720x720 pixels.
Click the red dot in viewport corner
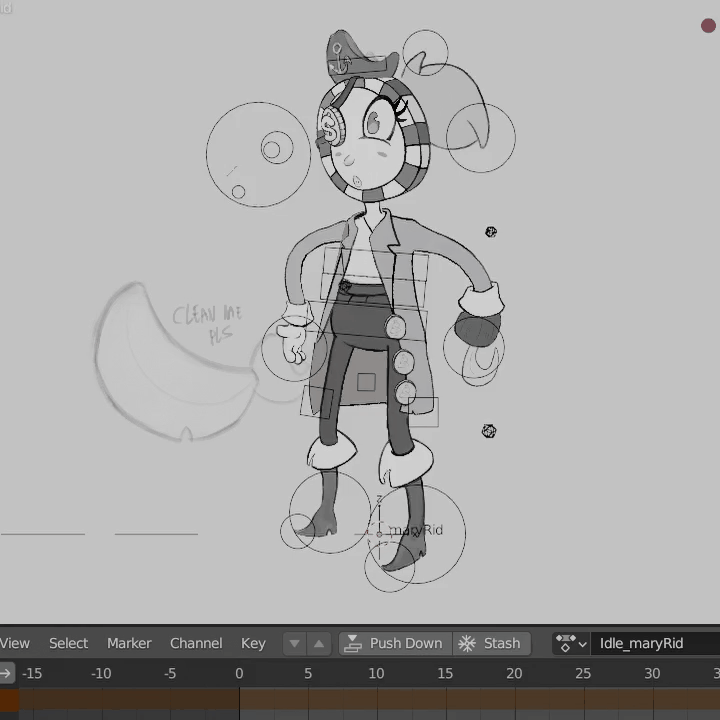708,25
